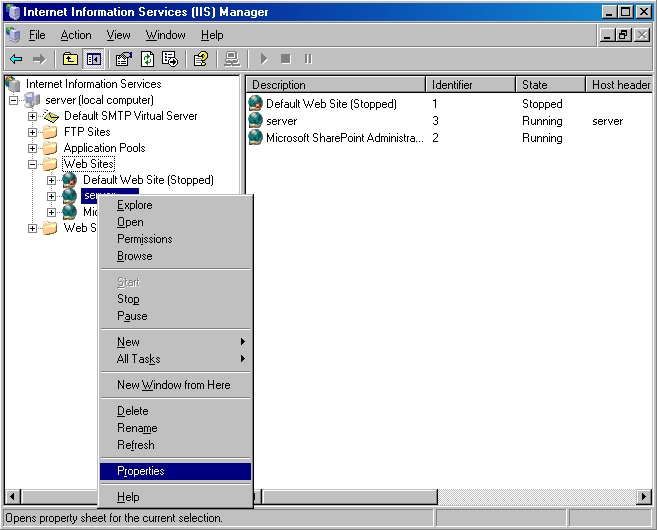Viewport: 657px width, 530px height.
Task: Expand the selected server site tree node
Action: [51, 196]
